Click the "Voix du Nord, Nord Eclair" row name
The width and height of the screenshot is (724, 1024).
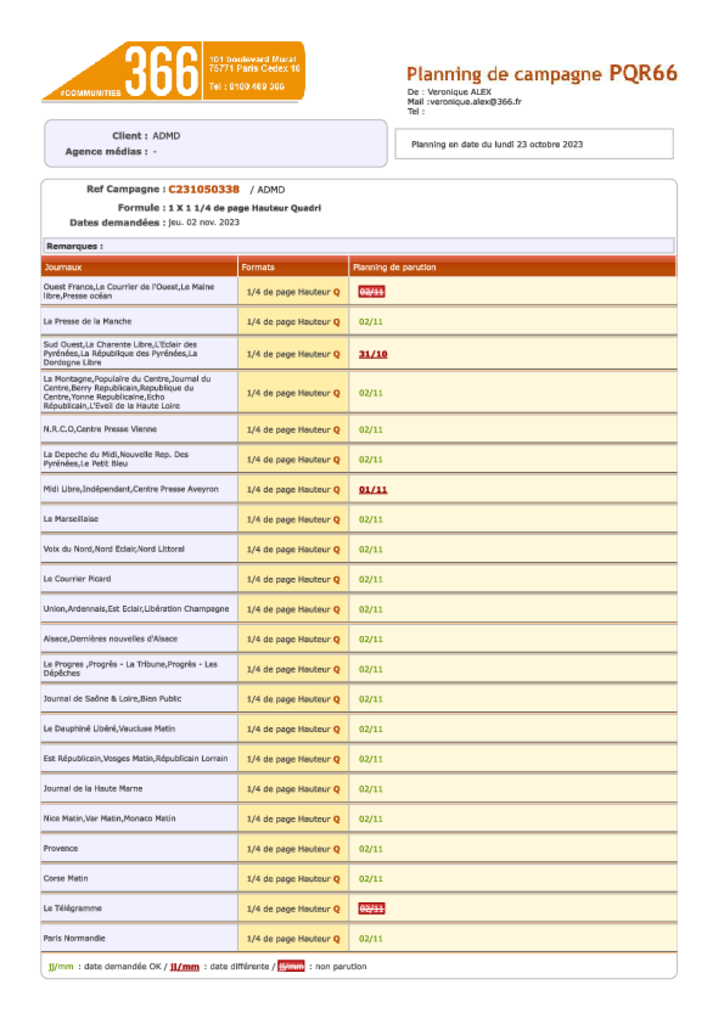(114, 549)
